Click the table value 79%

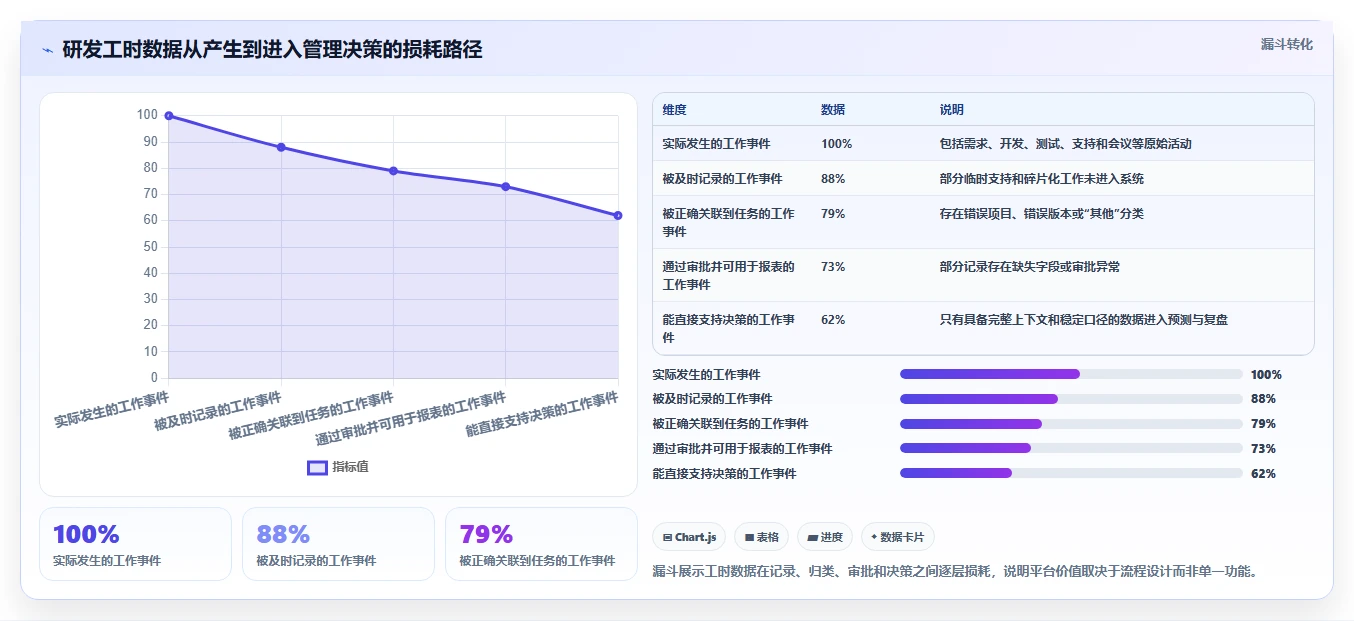(833, 214)
